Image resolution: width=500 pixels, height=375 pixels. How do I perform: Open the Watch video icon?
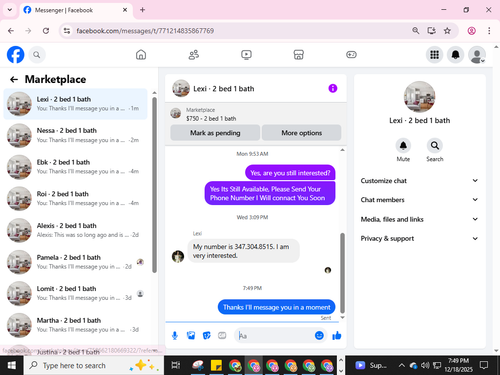pyautogui.click(x=246, y=55)
